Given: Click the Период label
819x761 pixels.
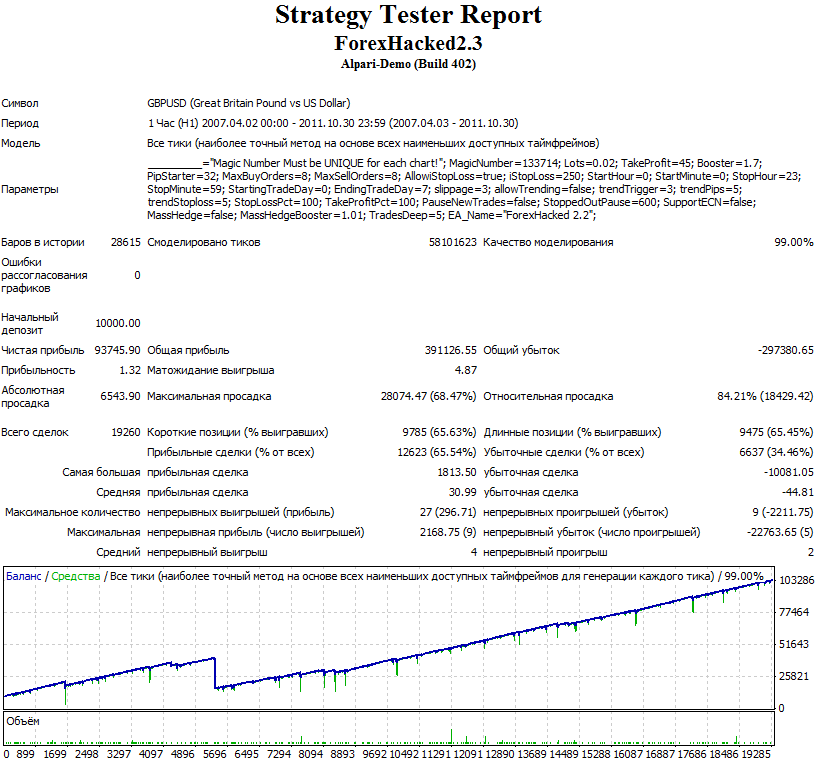Looking at the screenshot, I should [x=20, y=123].
